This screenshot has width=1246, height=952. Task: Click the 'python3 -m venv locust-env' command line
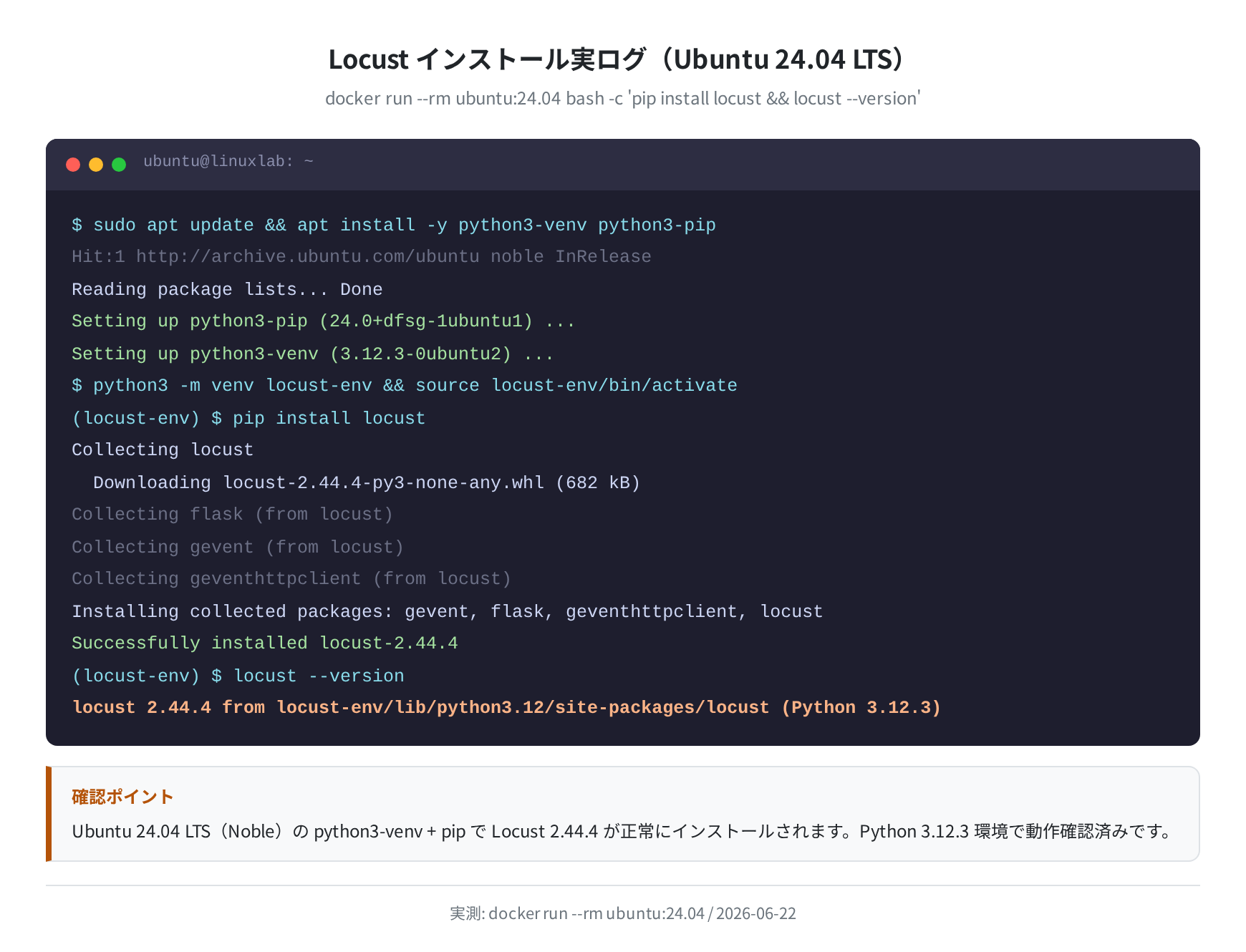[x=405, y=386]
